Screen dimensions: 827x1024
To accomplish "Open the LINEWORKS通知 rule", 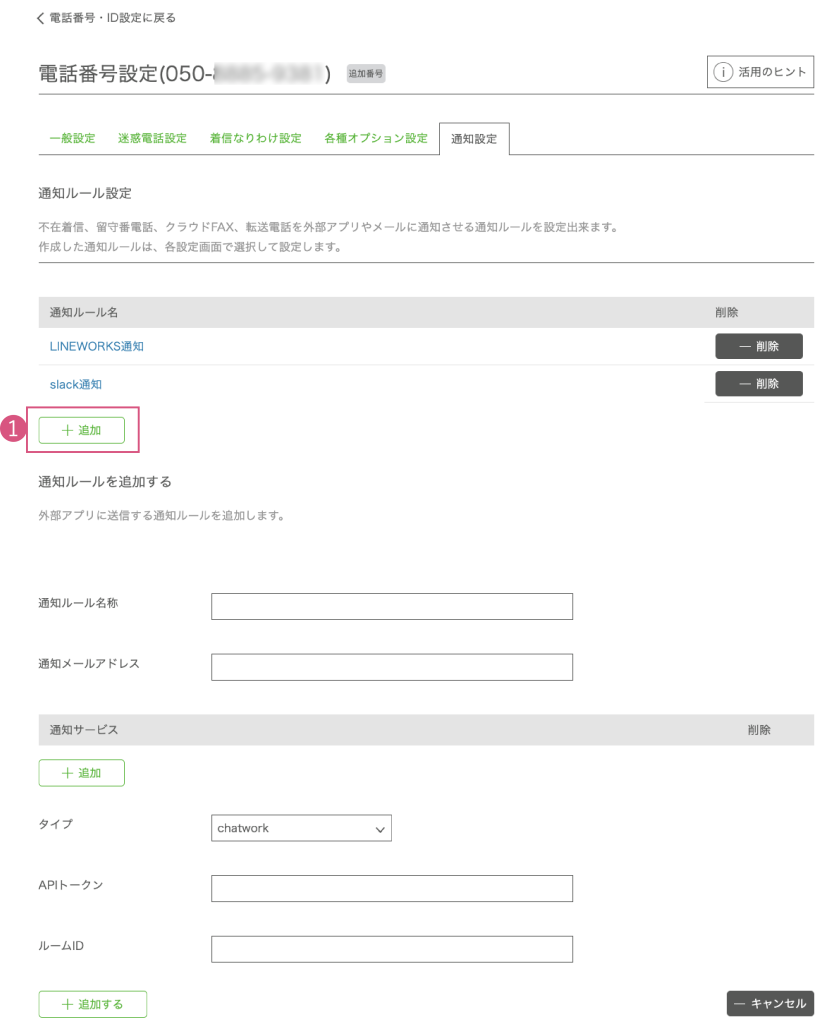I will coord(97,346).
